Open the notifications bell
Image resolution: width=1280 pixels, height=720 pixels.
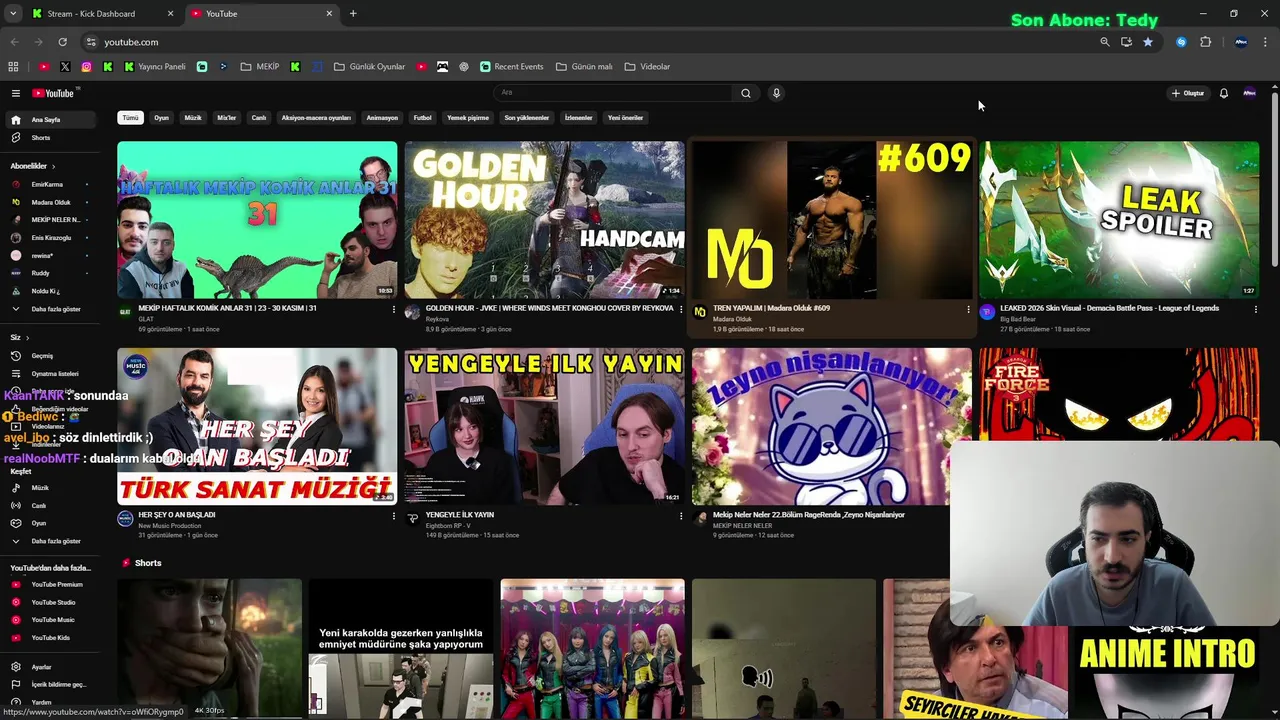click(1223, 93)
